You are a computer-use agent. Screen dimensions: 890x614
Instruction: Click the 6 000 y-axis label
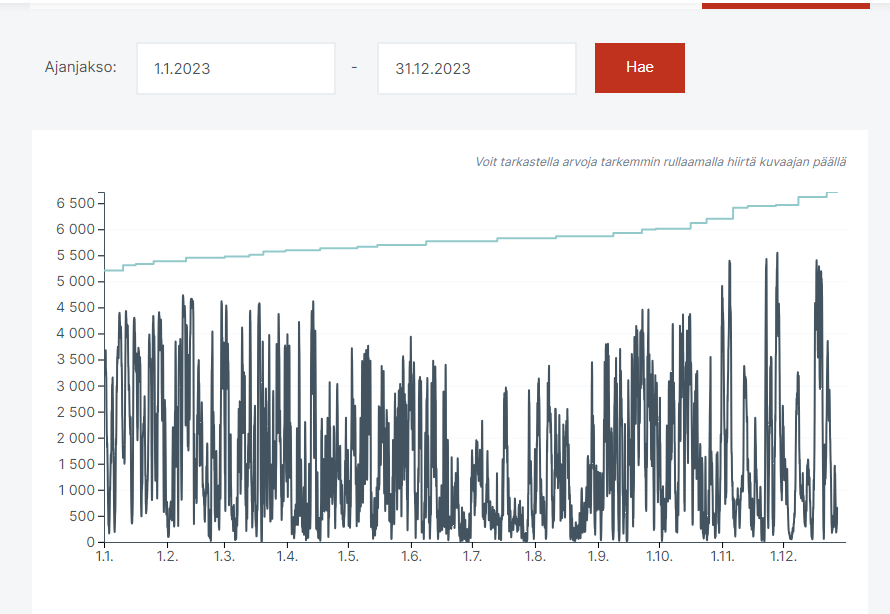(75, 229)
